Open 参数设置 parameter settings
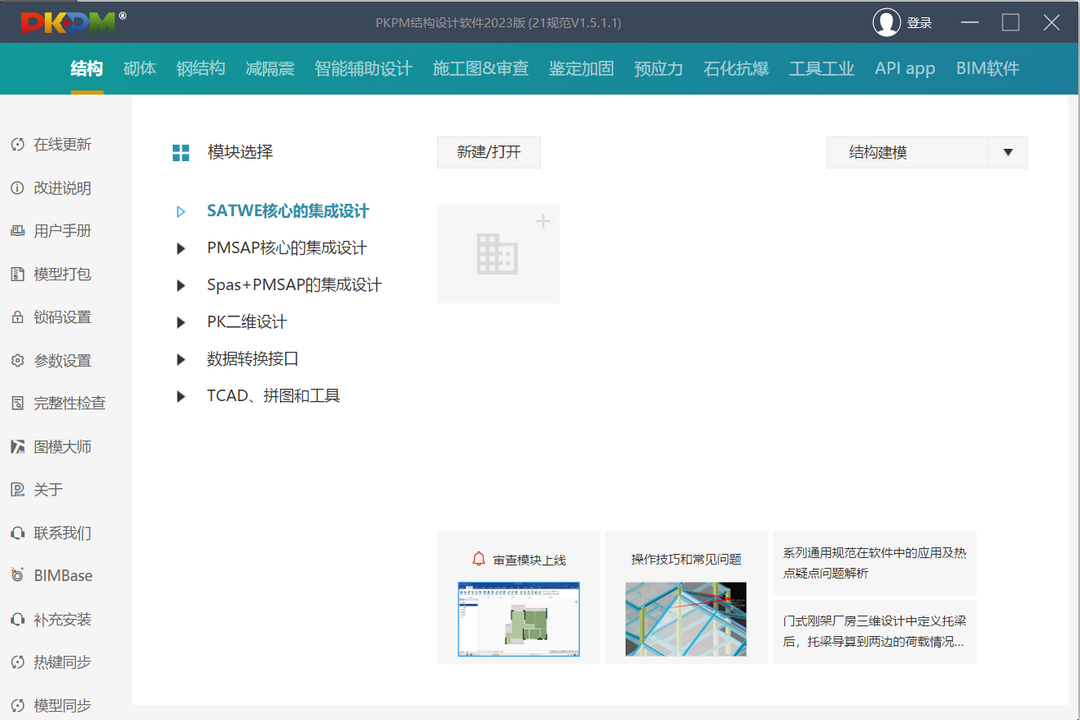 coord(60,360)
